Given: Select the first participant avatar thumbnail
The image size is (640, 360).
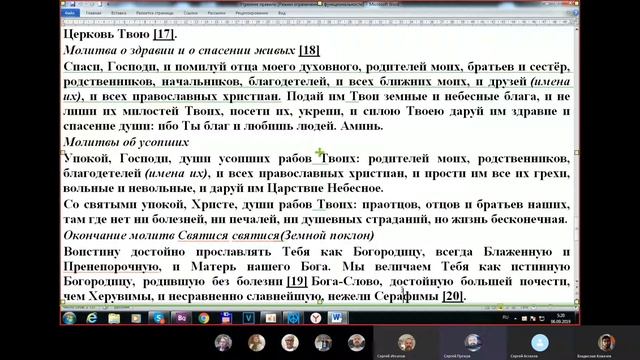Looking at the screenshot, I should coord(223,342).
